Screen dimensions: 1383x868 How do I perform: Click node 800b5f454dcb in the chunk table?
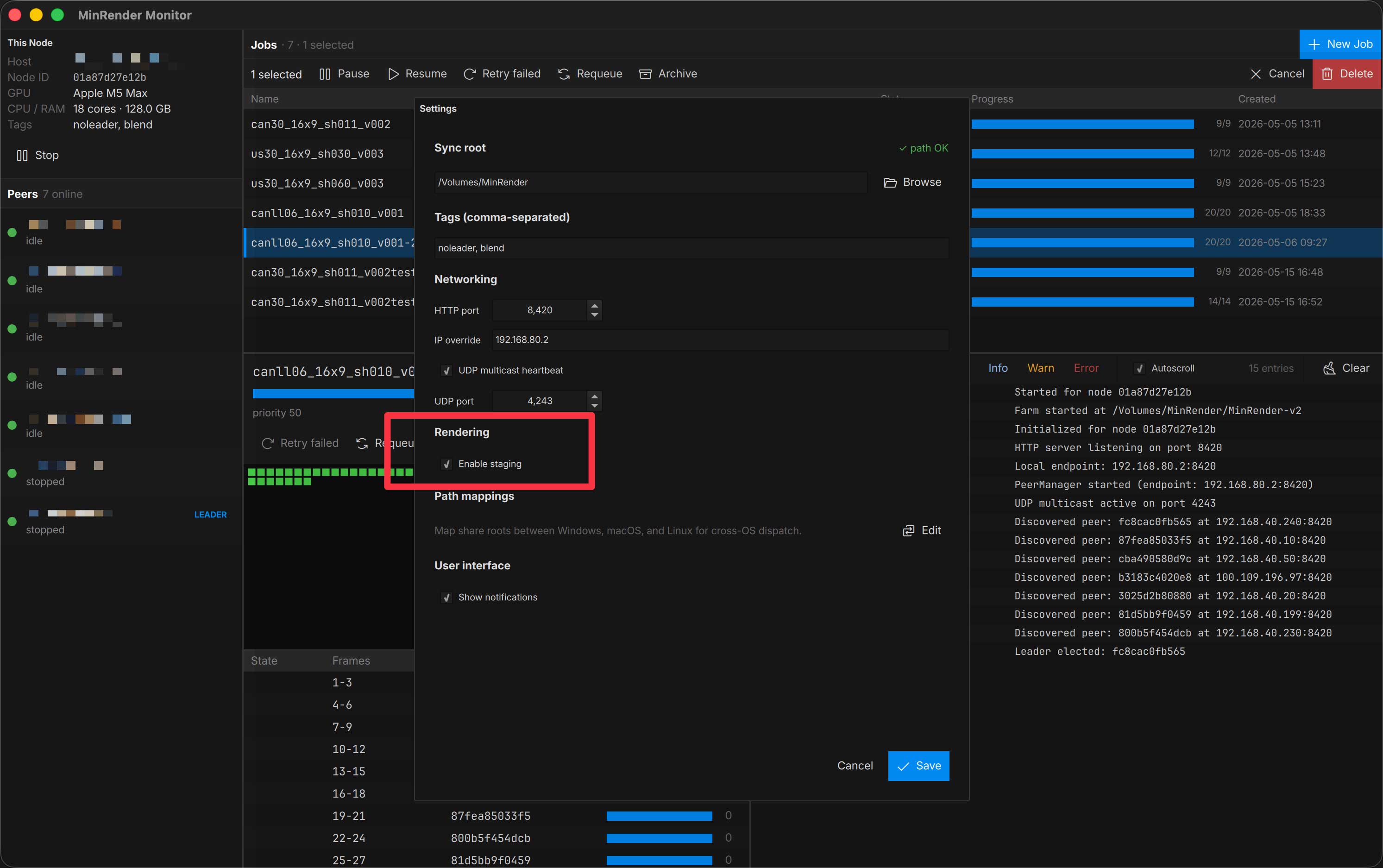tap(490, 838)
